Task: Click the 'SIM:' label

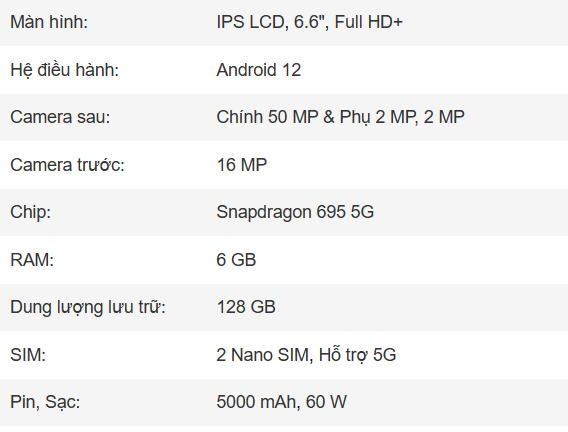Action: tap(28, 355)
